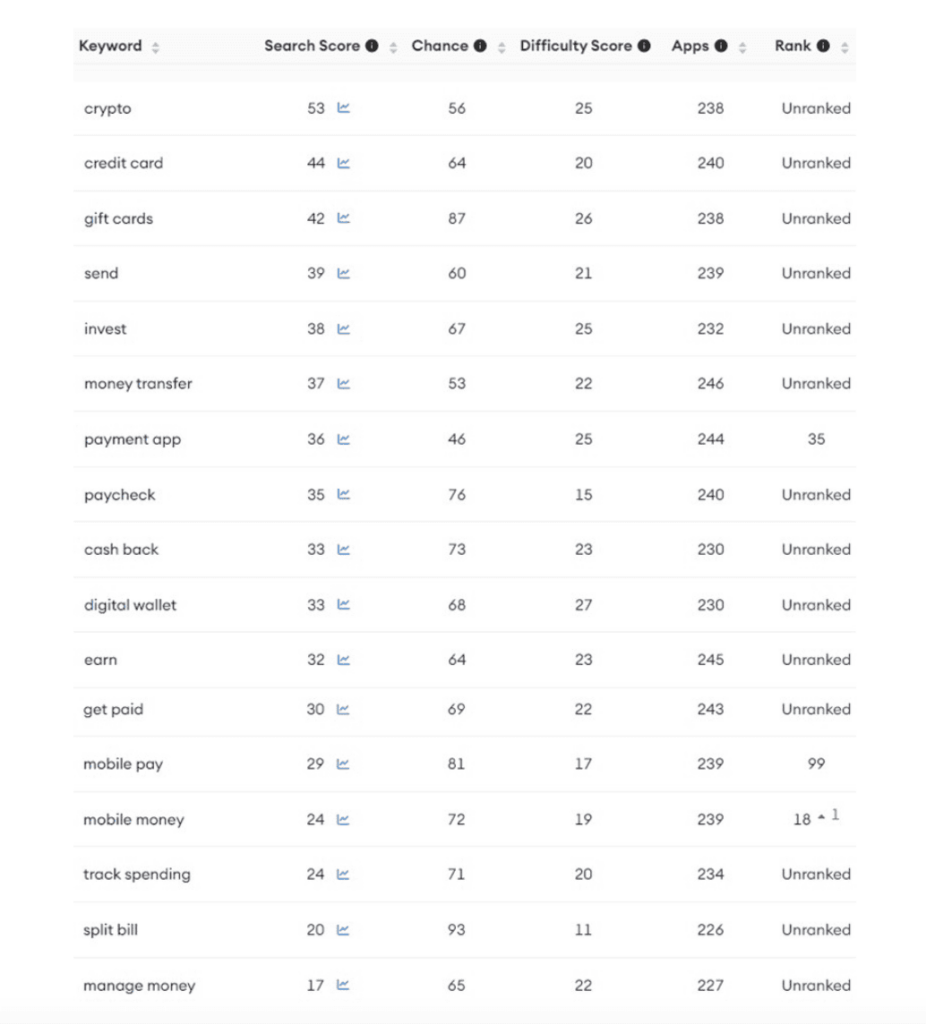Click Search Score info icon
Screen dimensions: 926x1024
pyautogui.click(x=372, y=46)
